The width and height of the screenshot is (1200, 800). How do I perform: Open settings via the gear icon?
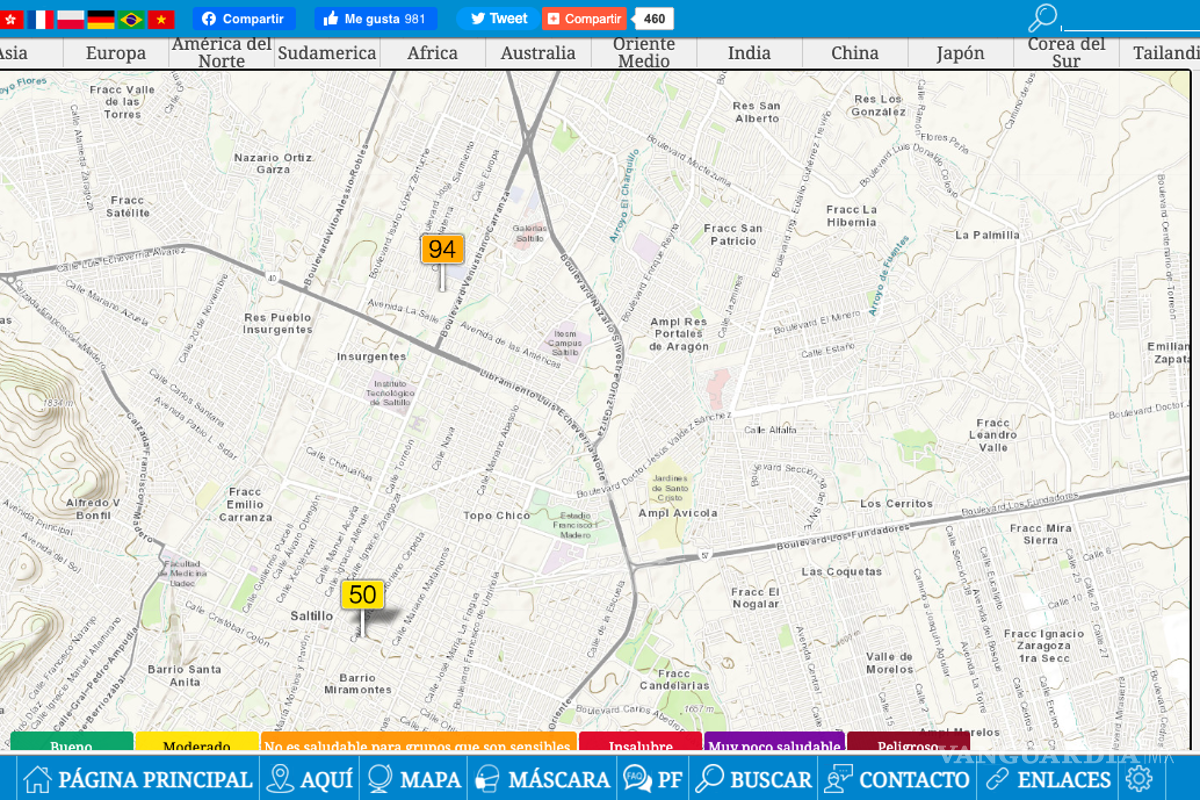1139,779
